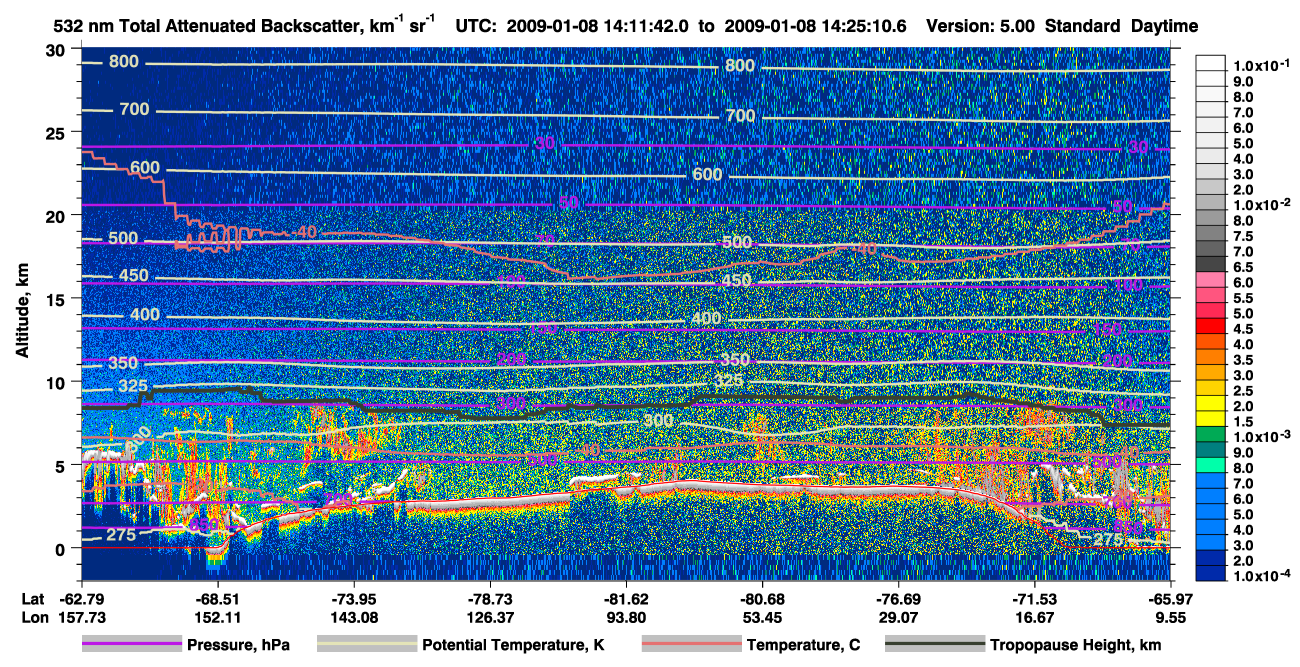This screenshot has width=1300, height=667.
Task: Click the 450 contour label near the left edge
Action: point(133,276)
